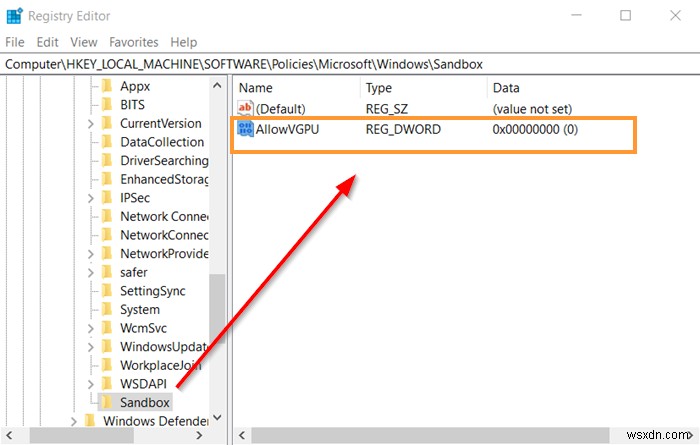Click the REG_DWORD type cell
This screenshot has width=700, height=445.
[403, 129]
